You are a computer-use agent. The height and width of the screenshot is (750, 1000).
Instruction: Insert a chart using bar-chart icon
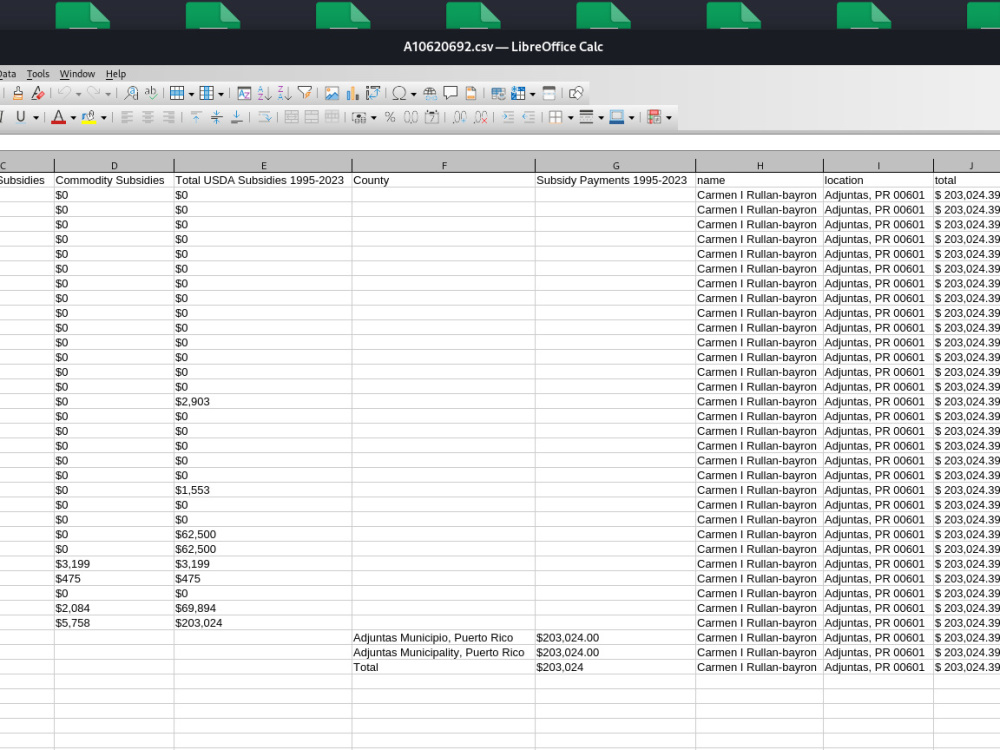pos(352,94)
